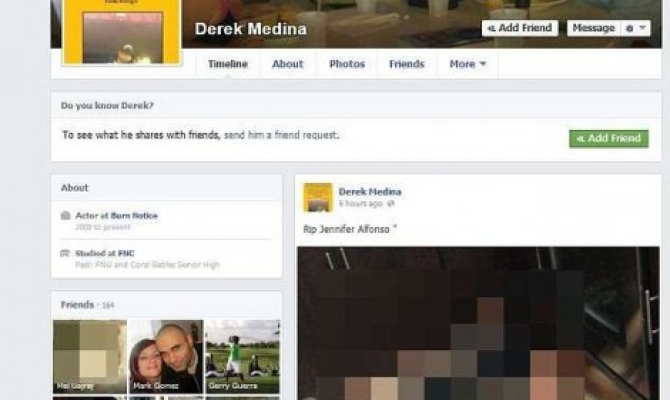Go to the Friends tab
Image resolution: width=670 pixels, height=400 pixels.
[x=407, y=64]
